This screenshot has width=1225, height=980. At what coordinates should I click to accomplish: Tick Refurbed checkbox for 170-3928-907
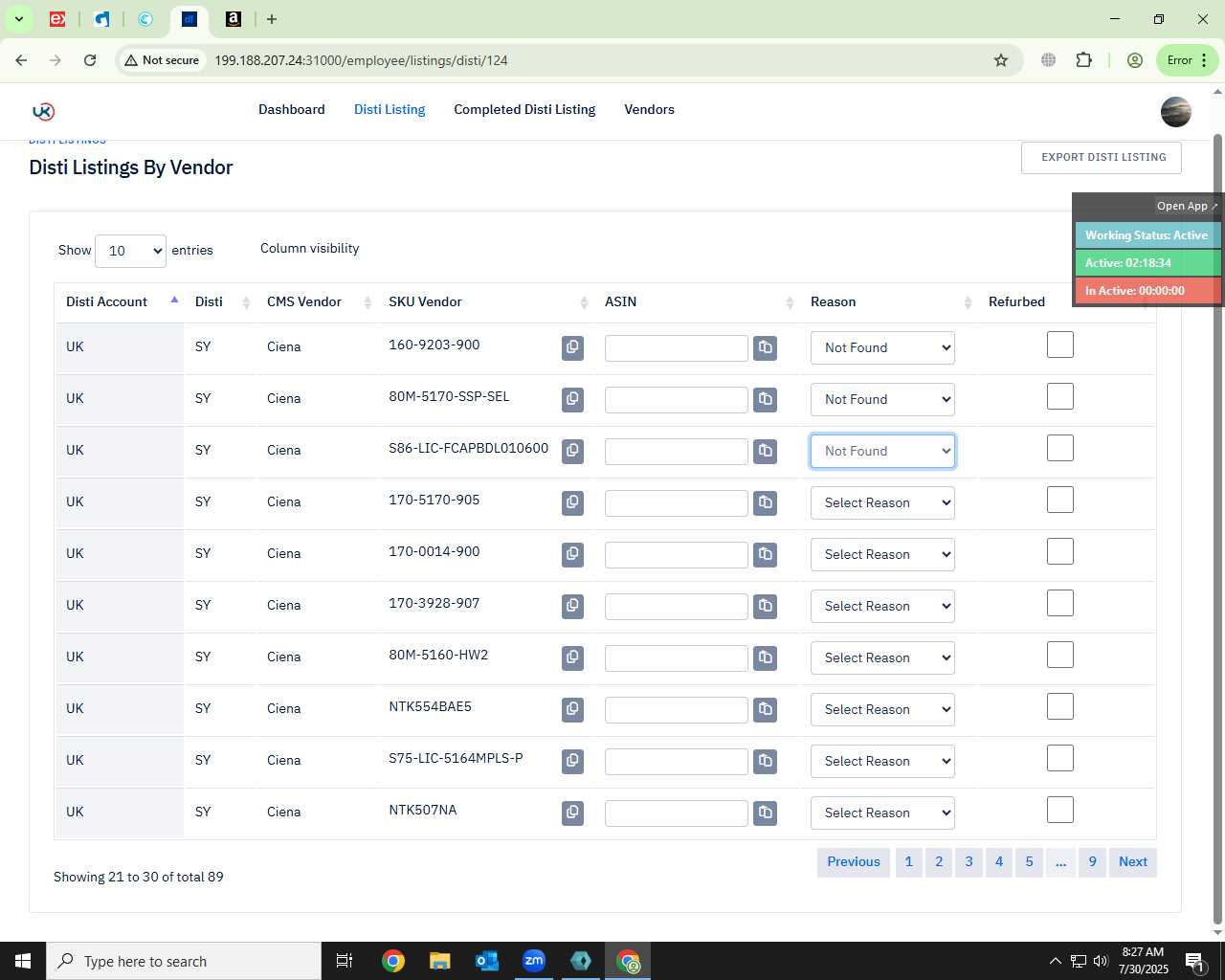tap(1060, 603)
